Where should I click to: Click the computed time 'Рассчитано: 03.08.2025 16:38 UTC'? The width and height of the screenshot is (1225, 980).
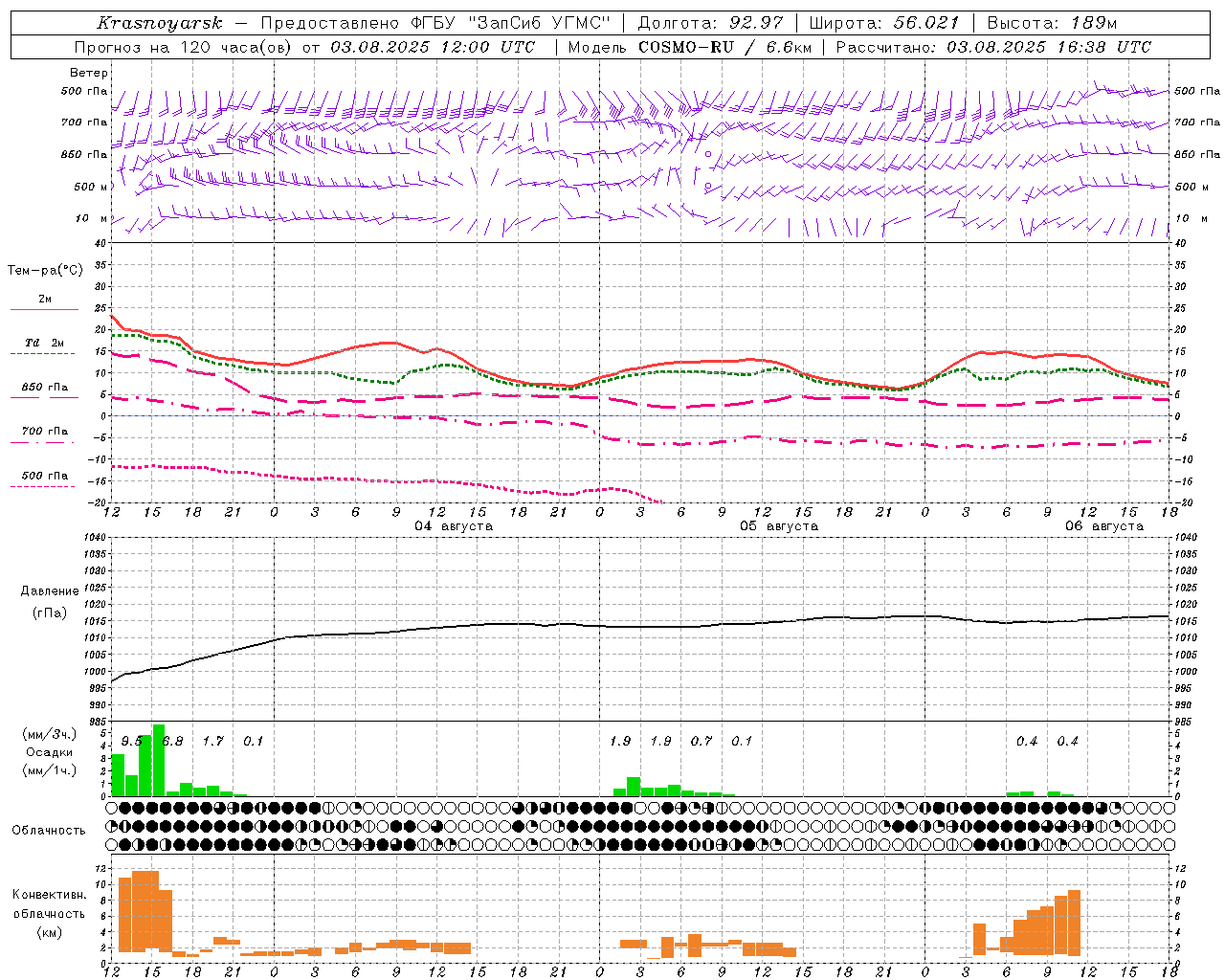(993, 47)
